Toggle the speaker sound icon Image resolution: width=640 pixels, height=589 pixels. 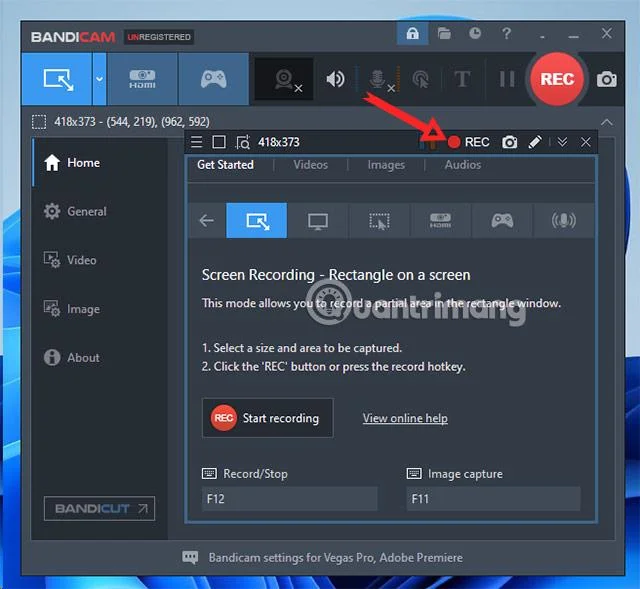[335, 79]
